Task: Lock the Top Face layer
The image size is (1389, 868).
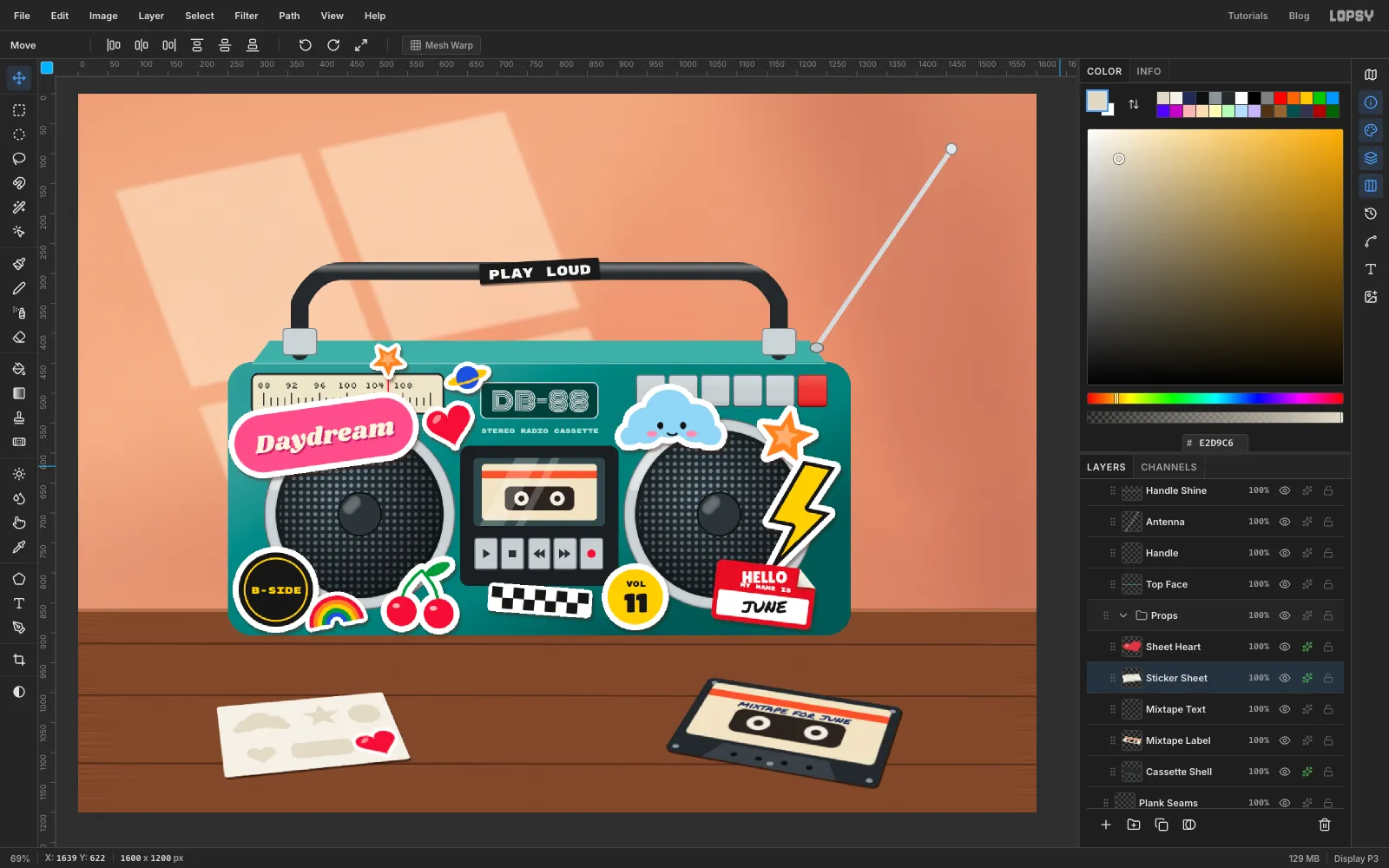Action: click(x=1328, y=584)
